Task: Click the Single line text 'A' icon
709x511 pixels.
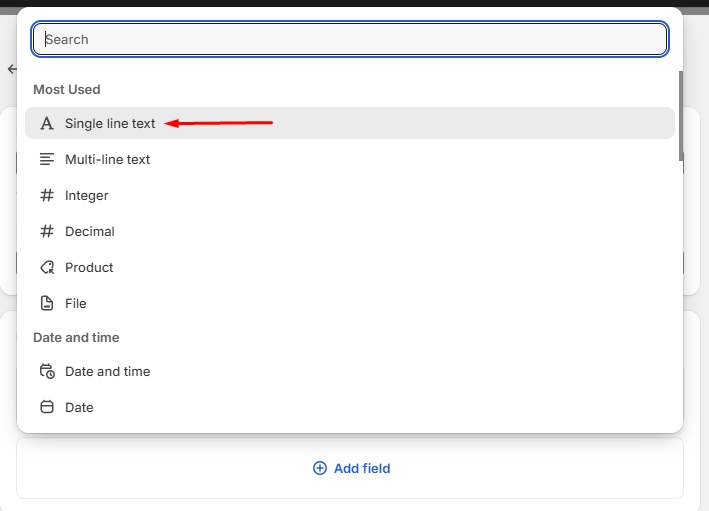Action: click(46, 124)
